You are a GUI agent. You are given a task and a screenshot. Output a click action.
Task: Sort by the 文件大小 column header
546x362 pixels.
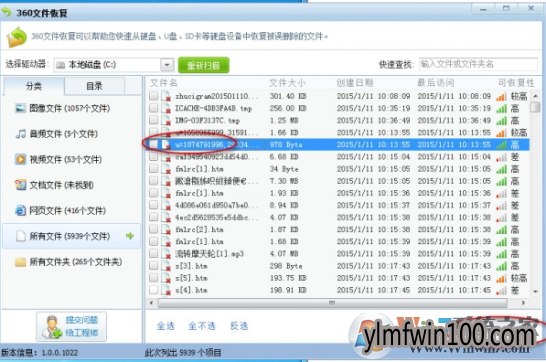pyautogui.click(x=287, y=83)
